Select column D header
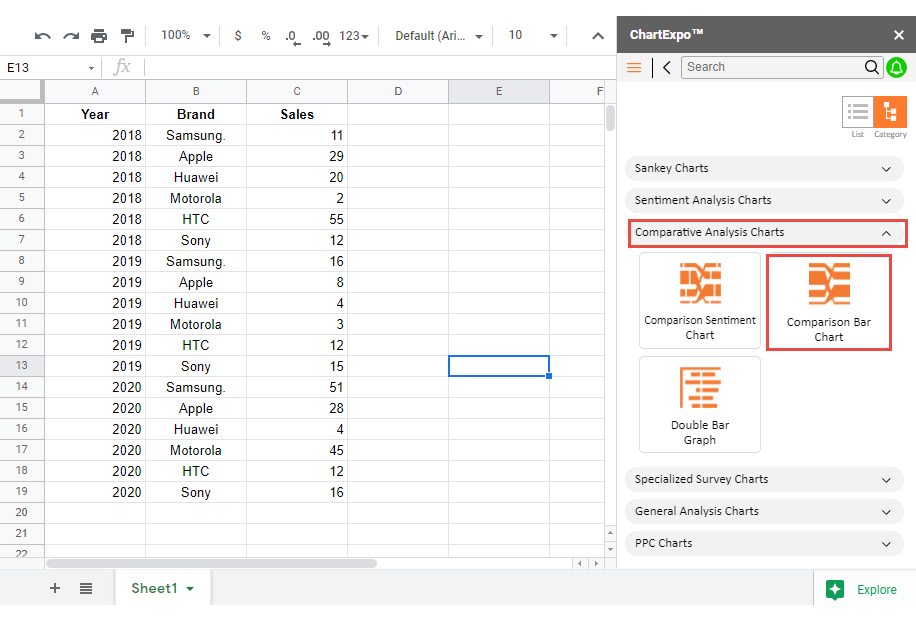The image size is (916, 621). [398, 91]
